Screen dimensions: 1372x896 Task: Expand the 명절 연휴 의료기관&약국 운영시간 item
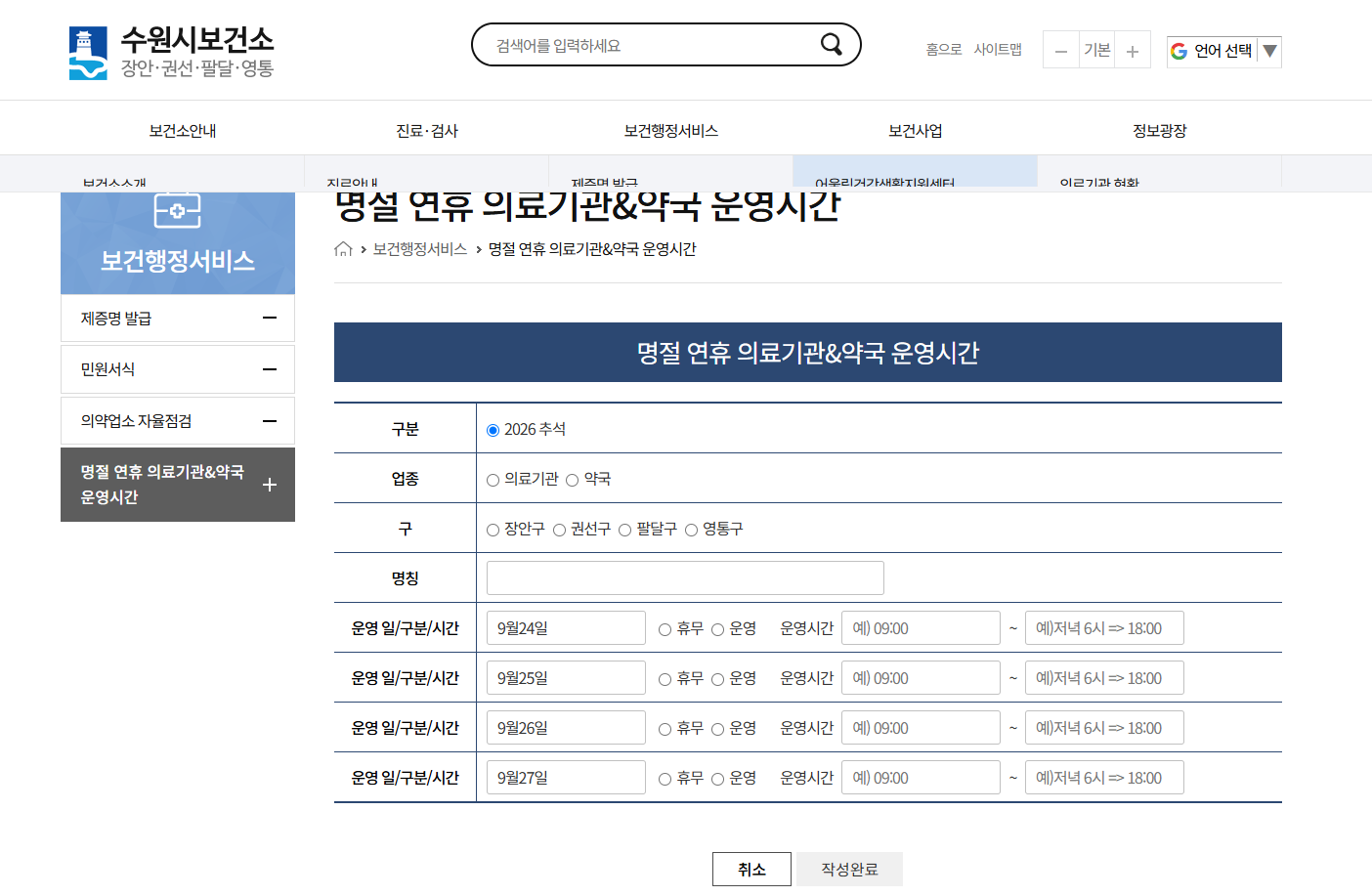point(270,485)
